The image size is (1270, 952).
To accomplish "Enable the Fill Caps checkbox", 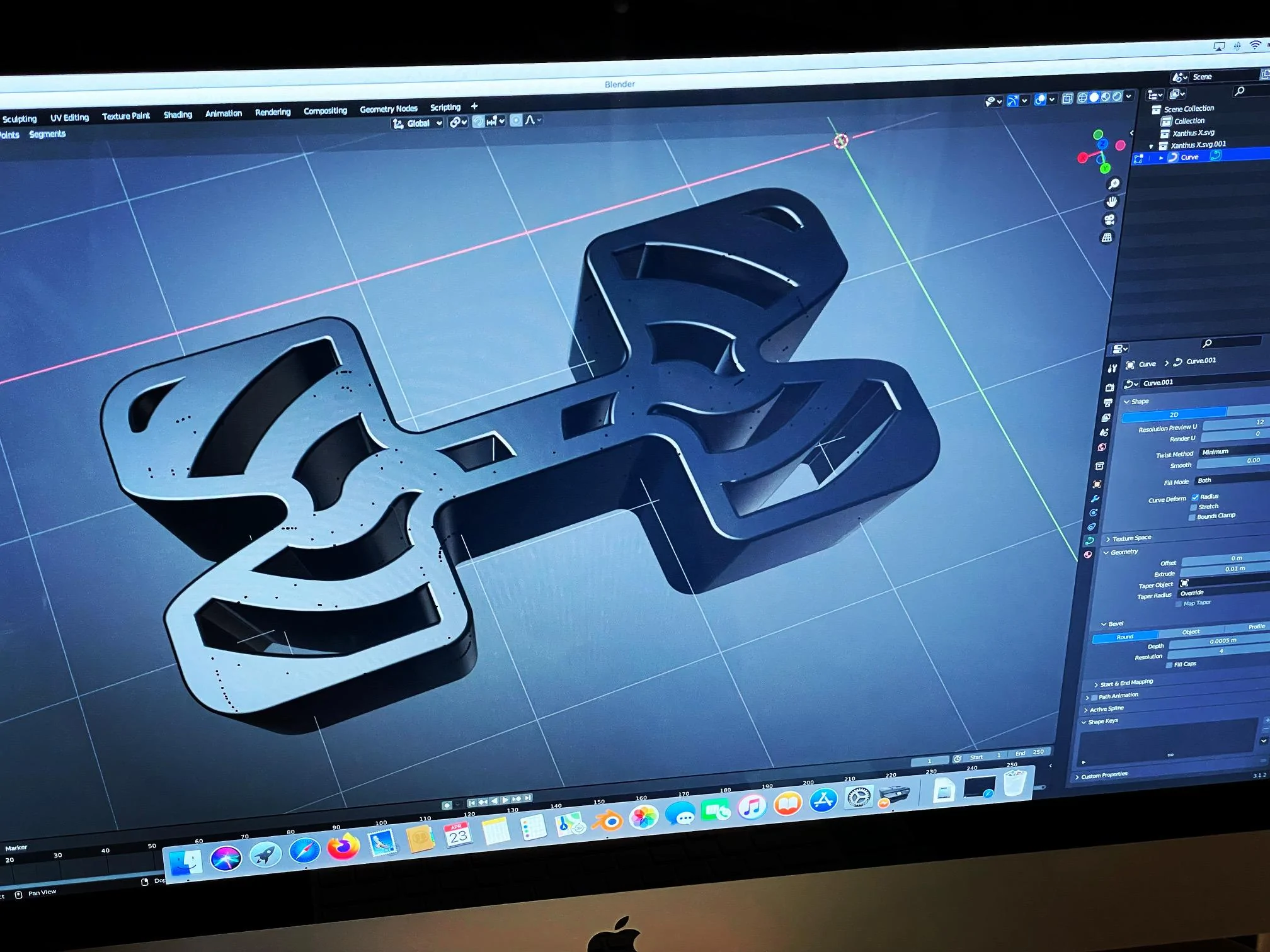I will click(x=1169, y=665).
